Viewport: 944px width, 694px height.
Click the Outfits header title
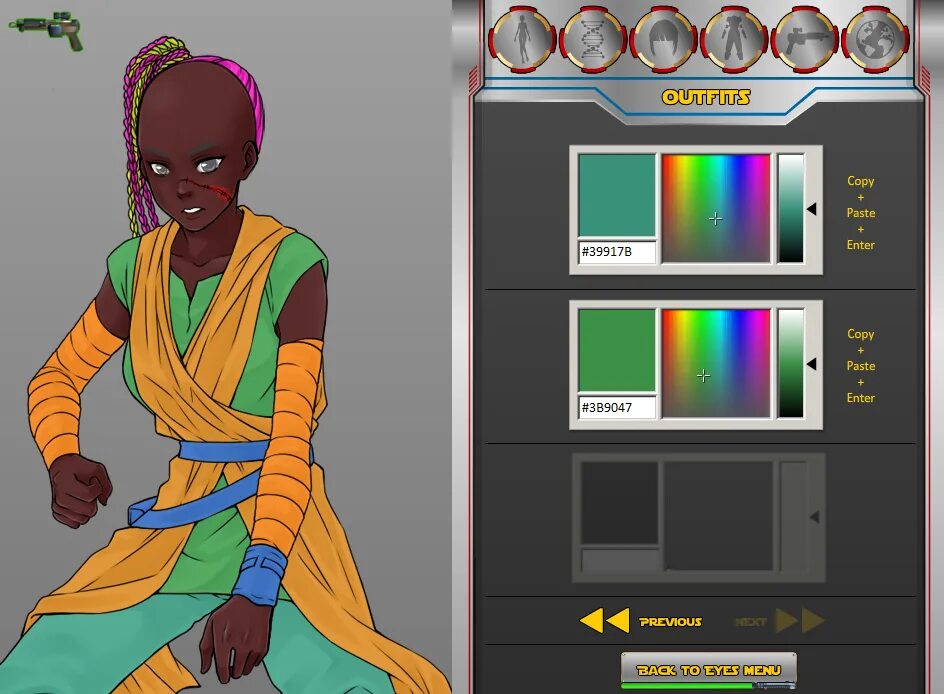[706, 97]
